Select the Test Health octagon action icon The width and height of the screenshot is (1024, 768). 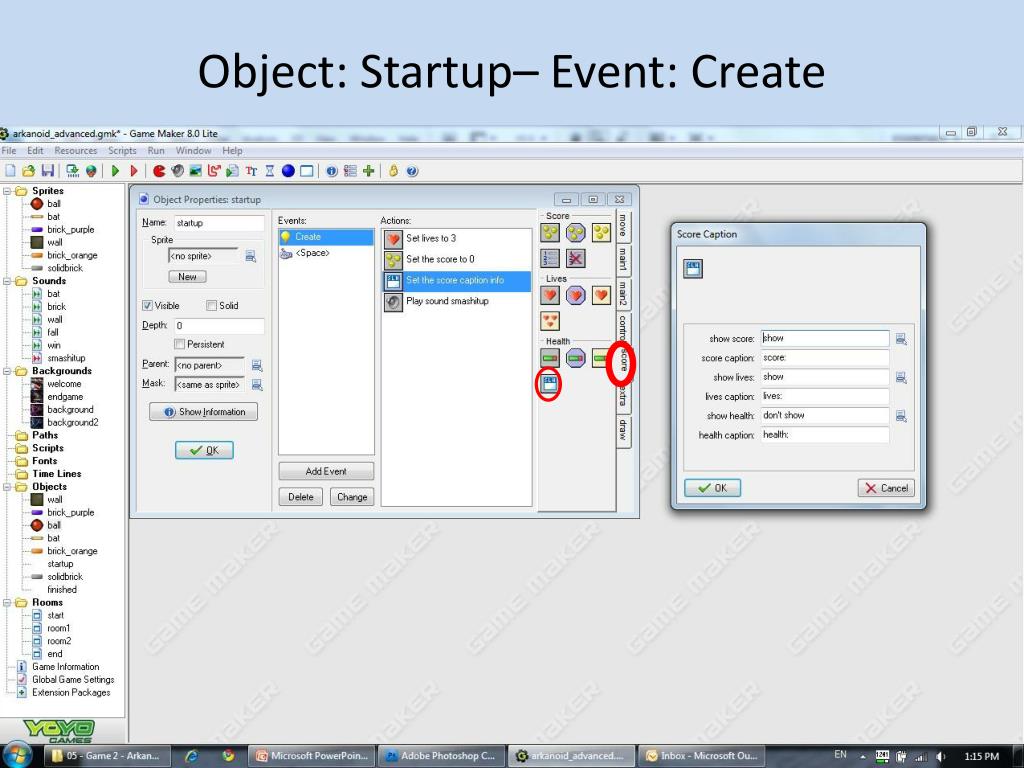pos(575,358)
